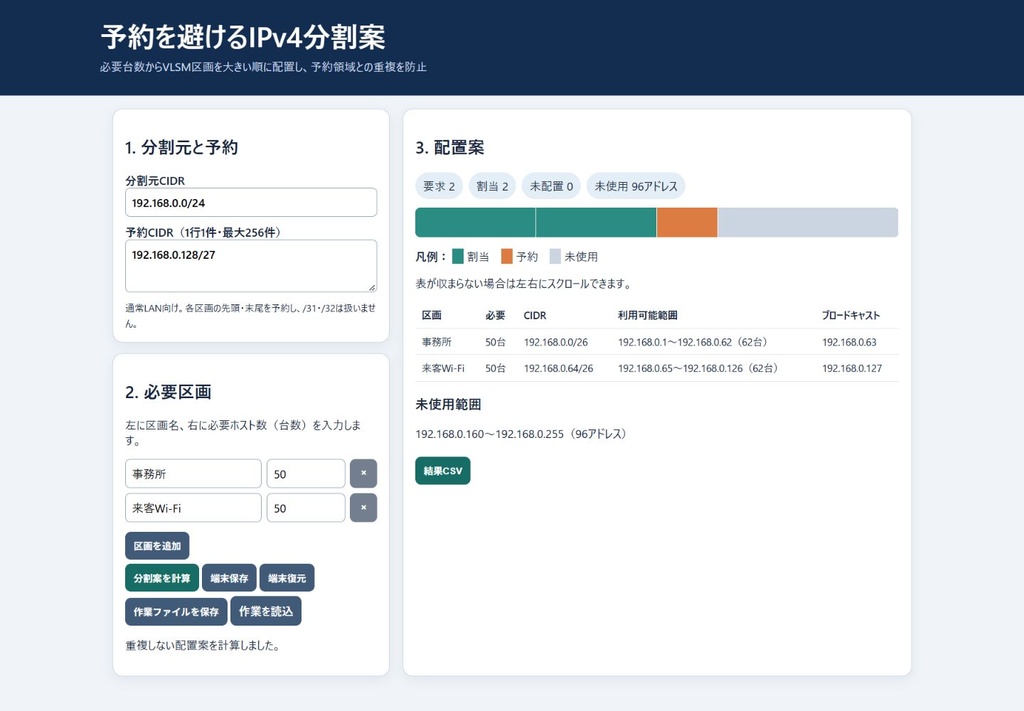Open 作業を読込

click(266, 611)
